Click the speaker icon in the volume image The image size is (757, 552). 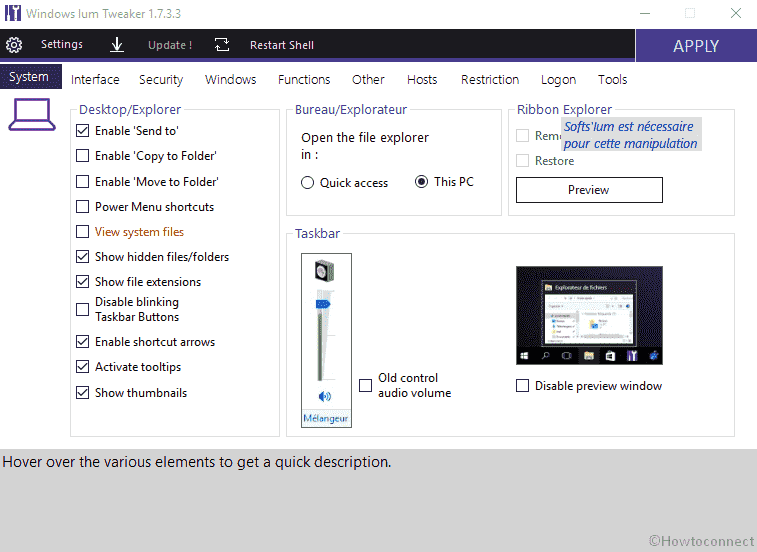pos(324,270)
